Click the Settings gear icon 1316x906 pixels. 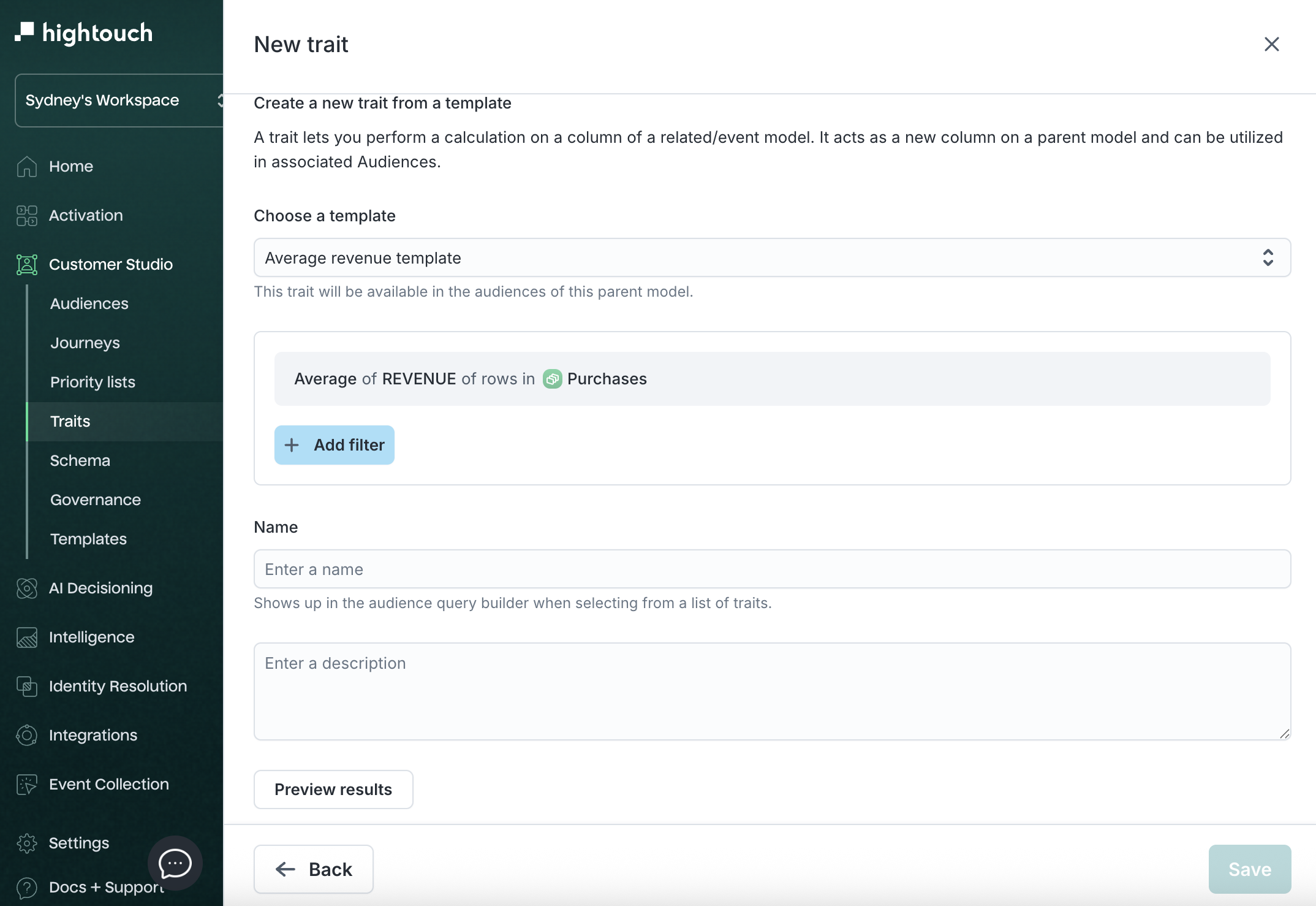coord(27,843)
